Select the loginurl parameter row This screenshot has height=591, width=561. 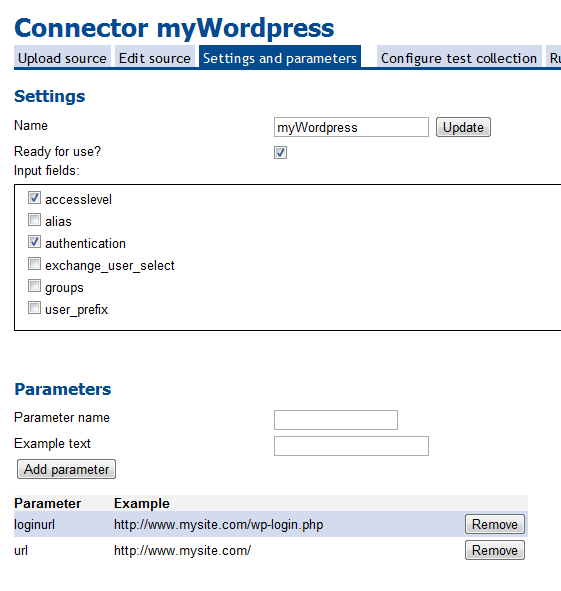tap(271, 524)
